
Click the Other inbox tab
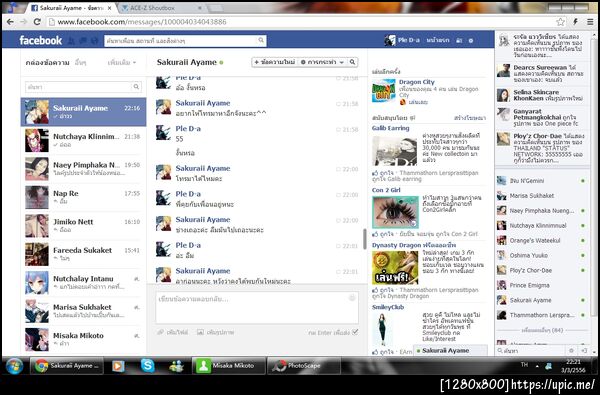pos(80,62)
